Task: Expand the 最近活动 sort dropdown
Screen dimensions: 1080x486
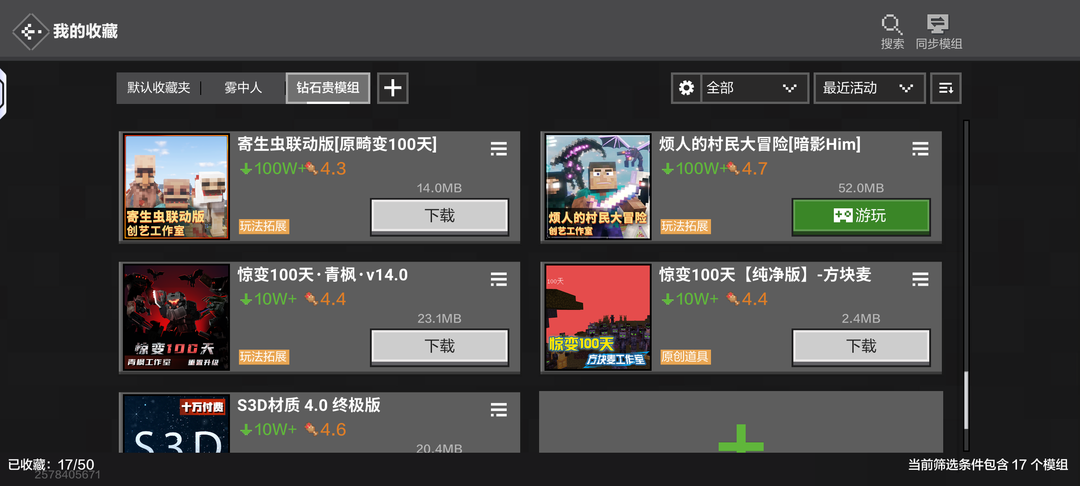Action: [869, 88]
